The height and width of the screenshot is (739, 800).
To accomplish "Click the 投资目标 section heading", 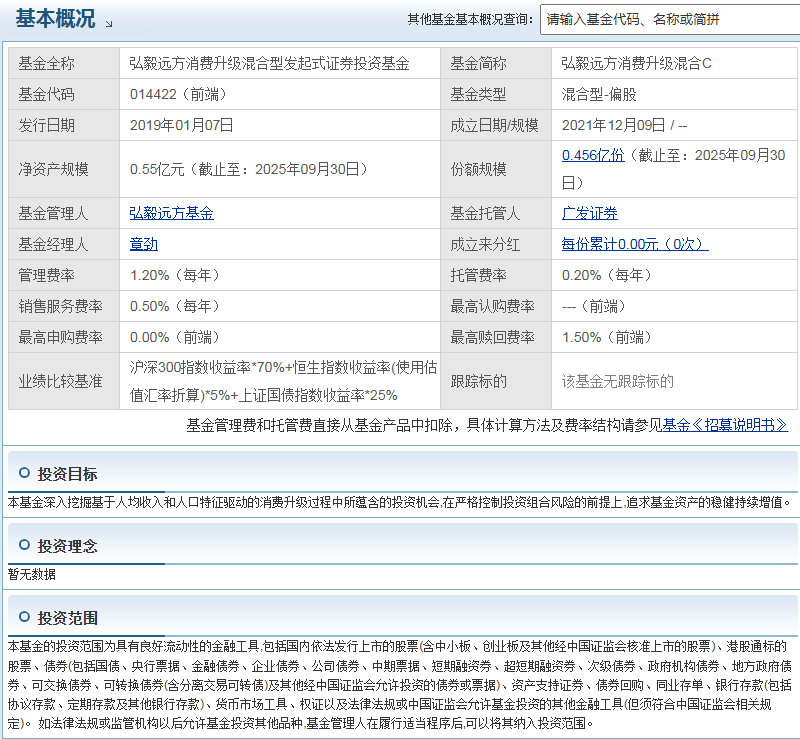I will point(67,474).
